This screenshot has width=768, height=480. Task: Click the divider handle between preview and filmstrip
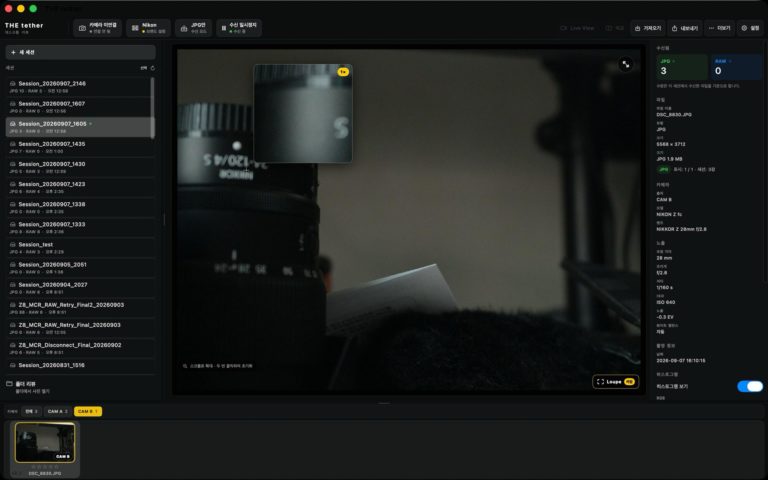pos(384,403)
